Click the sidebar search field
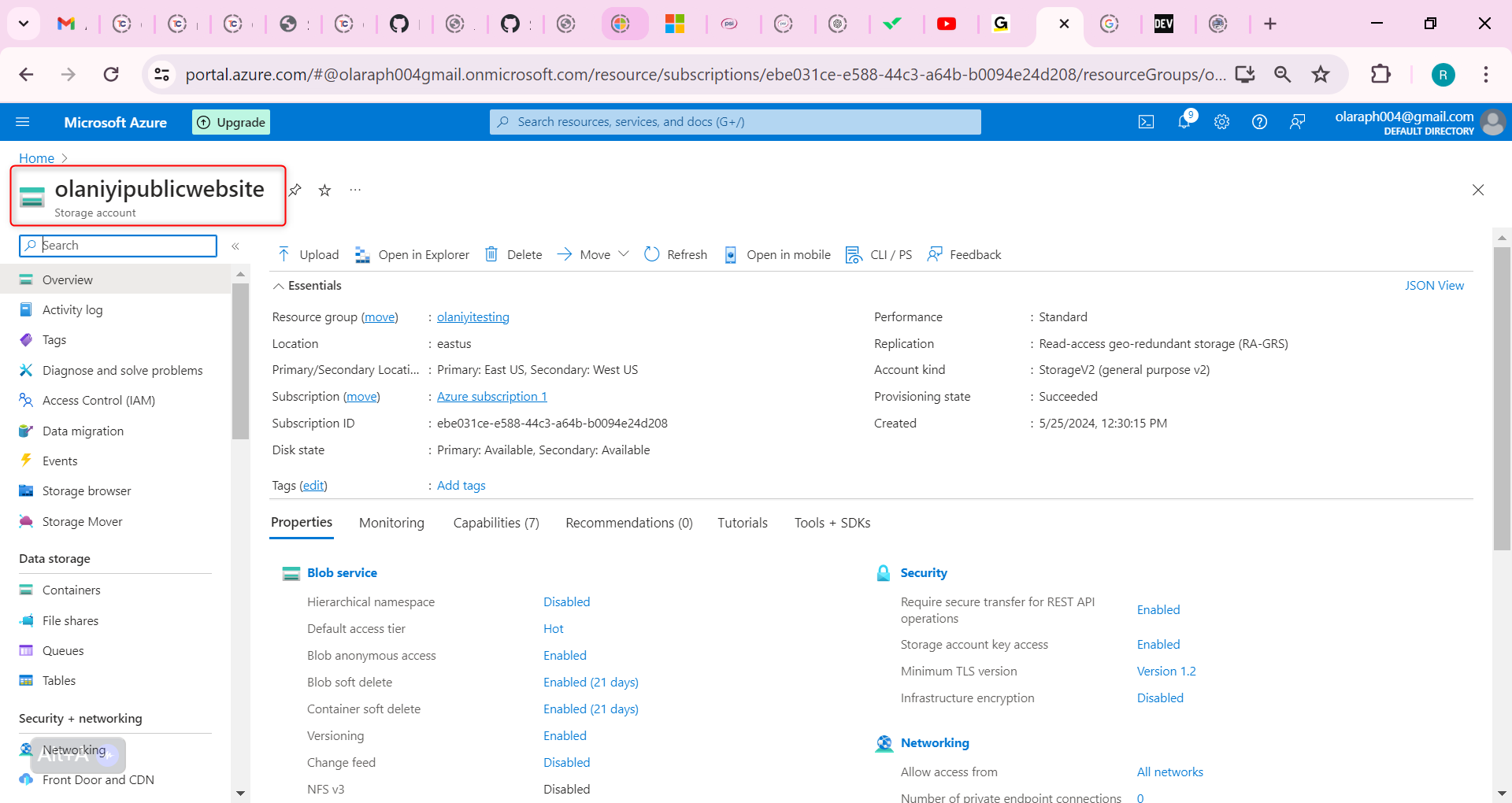The image size is (1512, 803). (x=117, y=245)
